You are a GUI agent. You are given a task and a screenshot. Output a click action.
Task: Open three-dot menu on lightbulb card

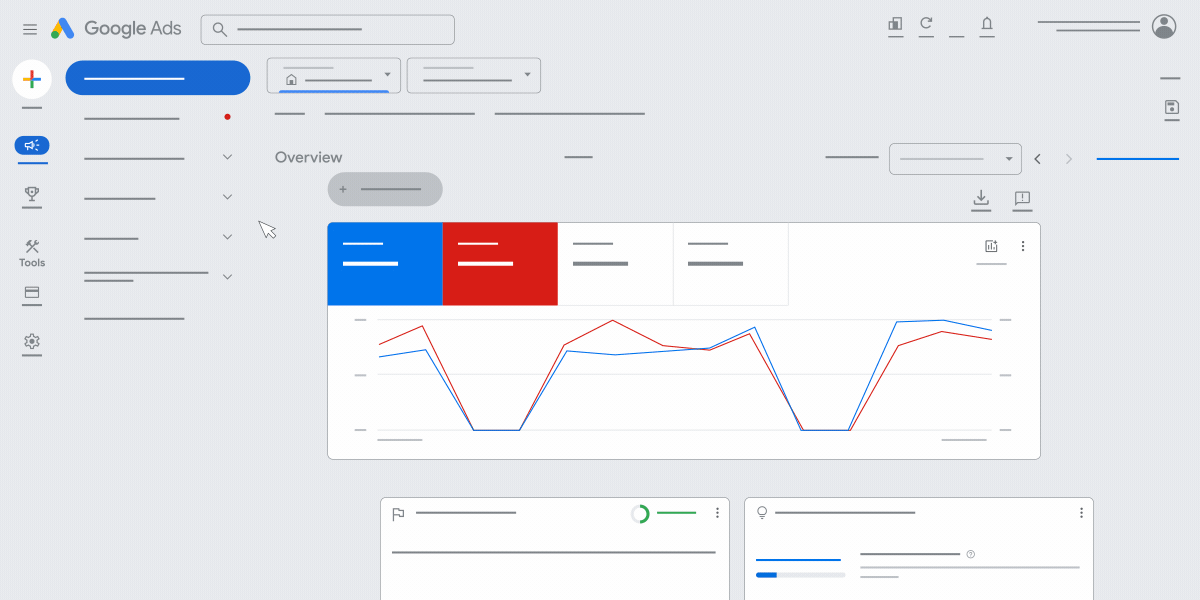(x=1081, y=513)
